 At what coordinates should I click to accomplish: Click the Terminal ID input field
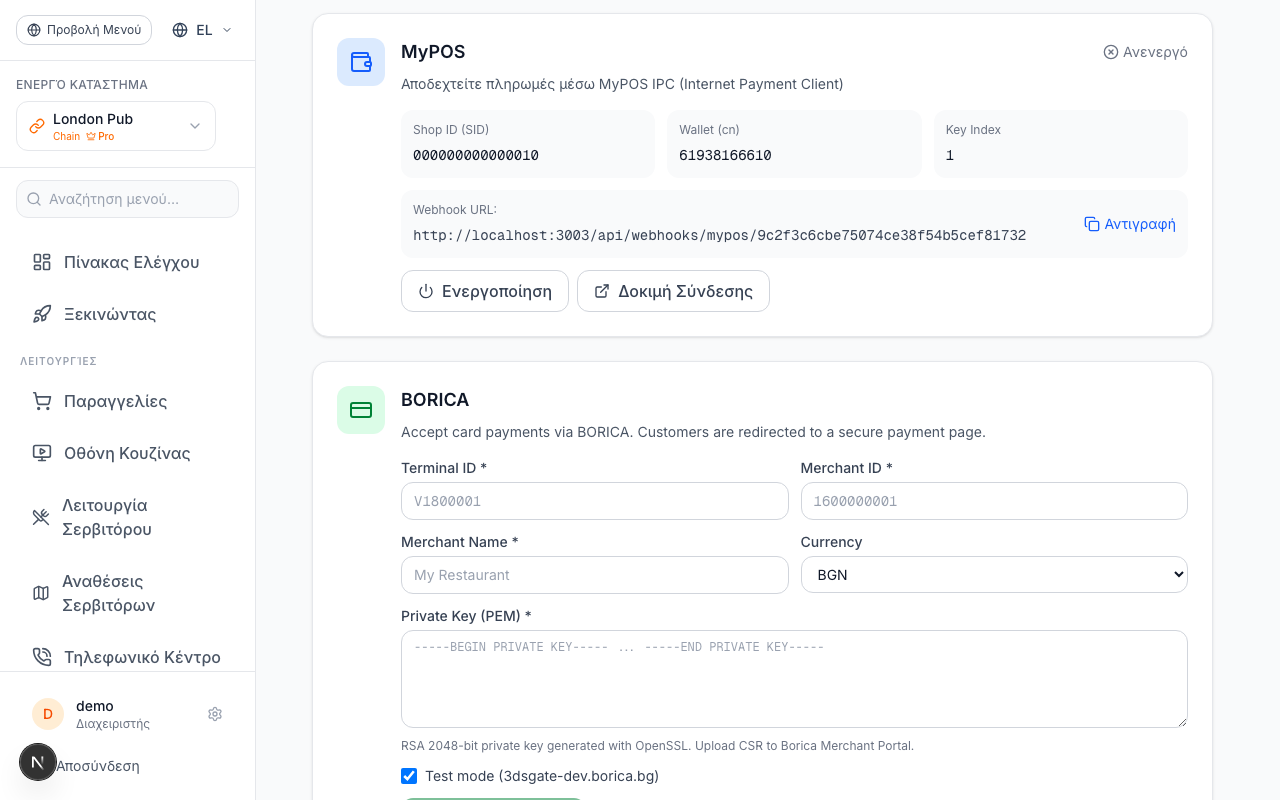point(595,501)
